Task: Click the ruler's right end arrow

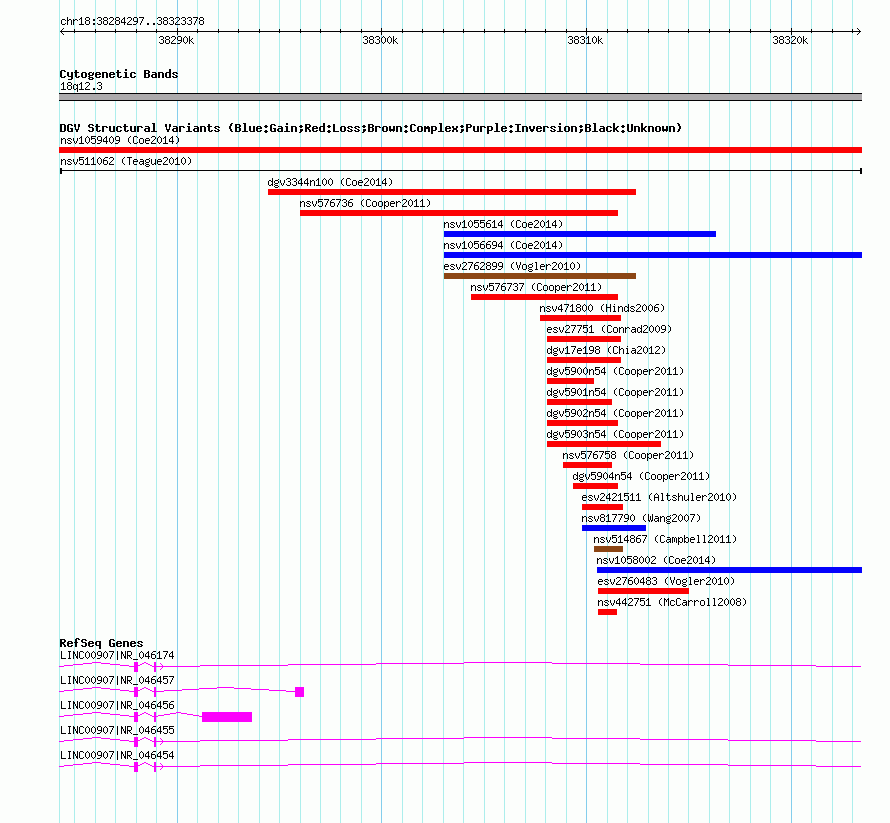Action: [x=858, y=32]
